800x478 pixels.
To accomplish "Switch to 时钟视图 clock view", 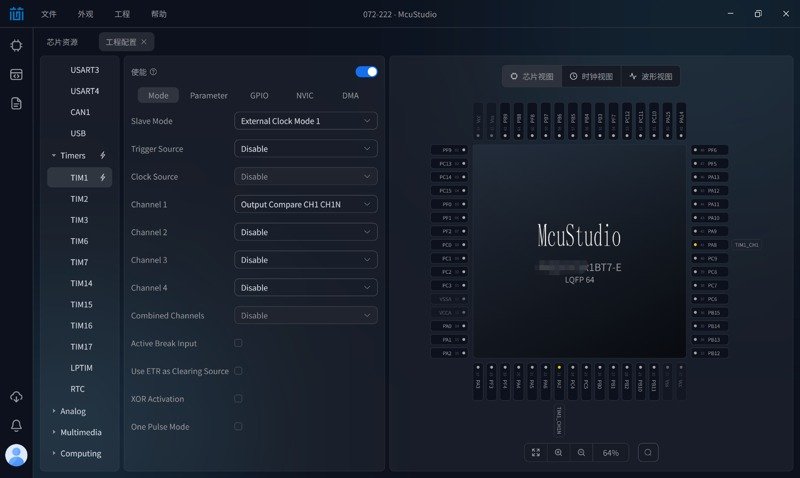I will pyautogui.click(x=590, y=76).
